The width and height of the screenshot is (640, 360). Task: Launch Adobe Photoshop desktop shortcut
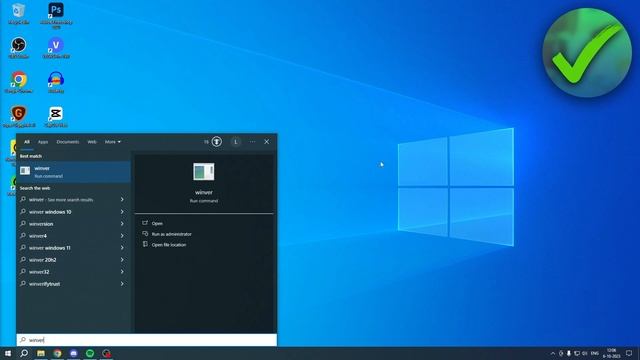[56, 15]
